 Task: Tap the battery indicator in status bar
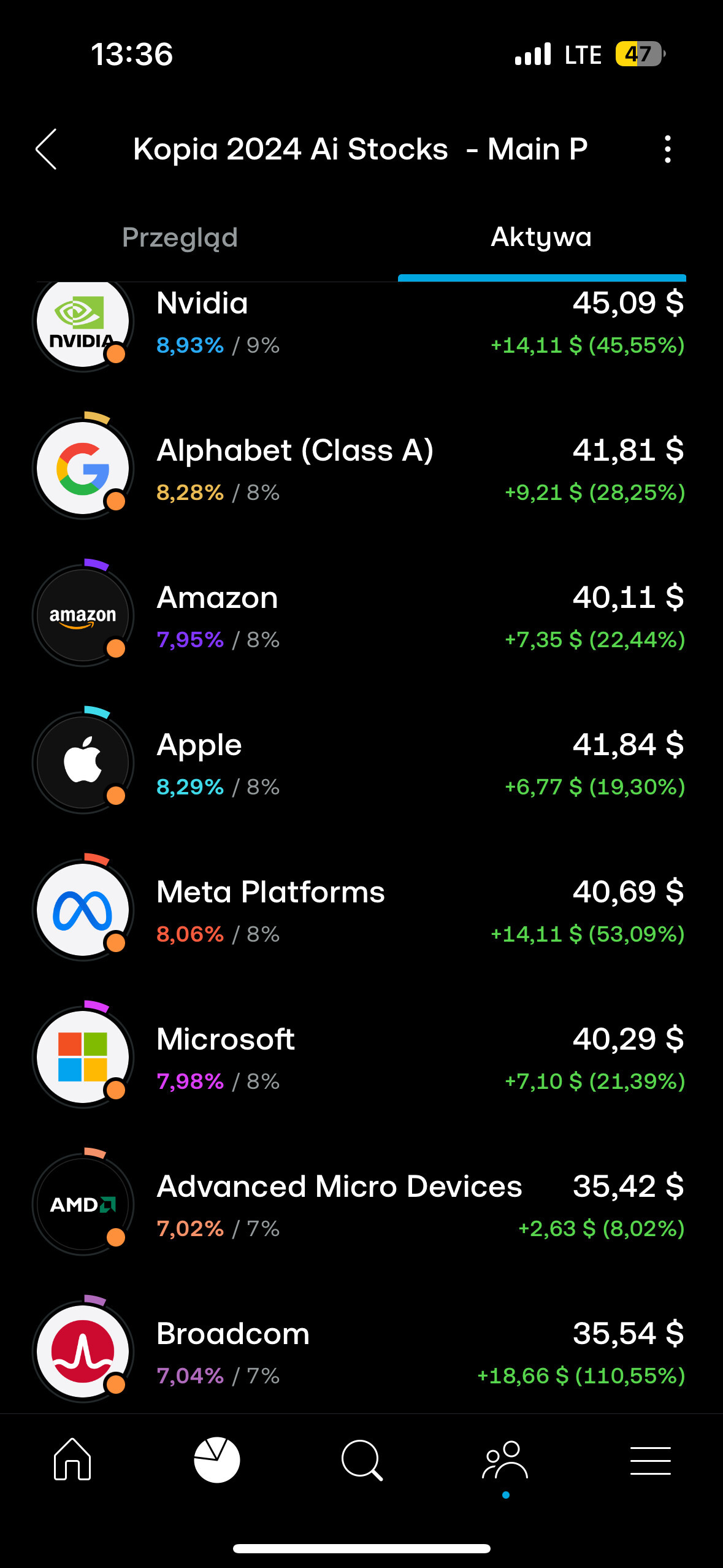[640, 54]
